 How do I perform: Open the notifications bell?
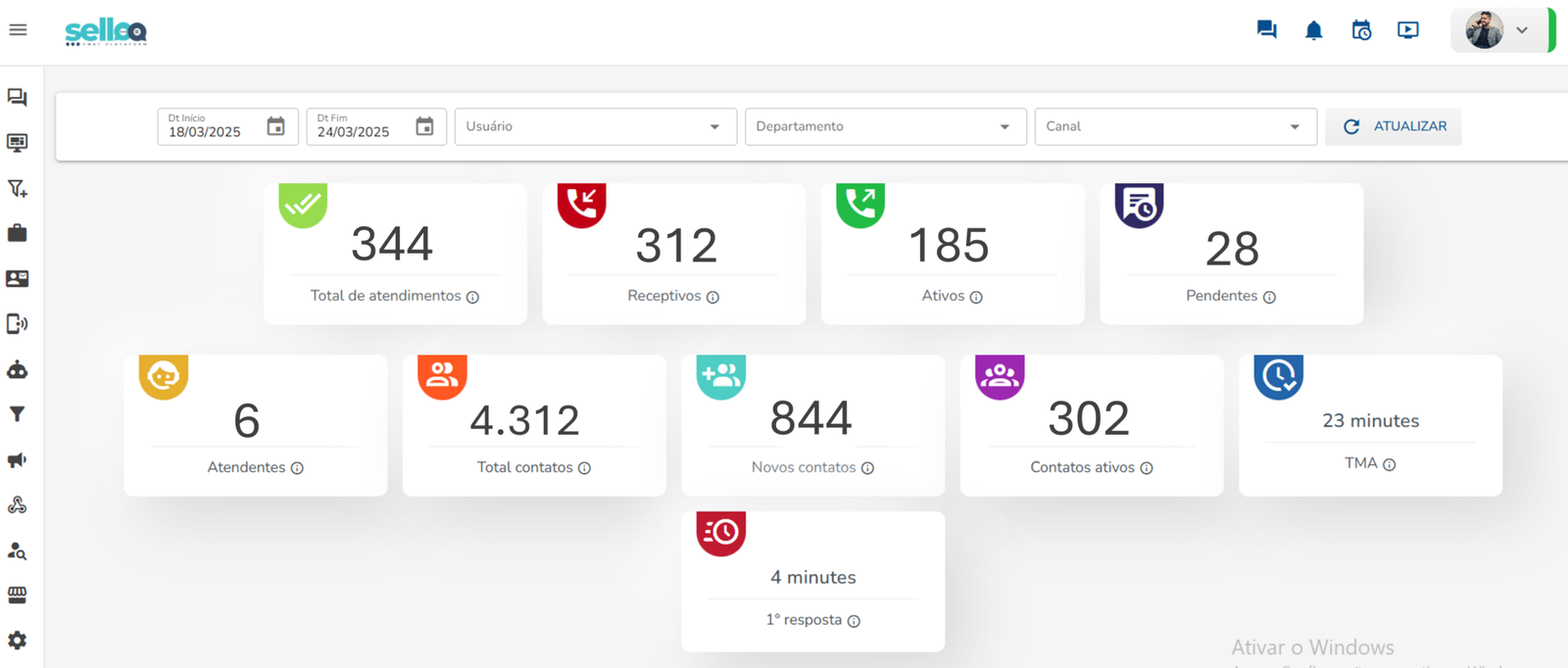(x=1313, y=30)
